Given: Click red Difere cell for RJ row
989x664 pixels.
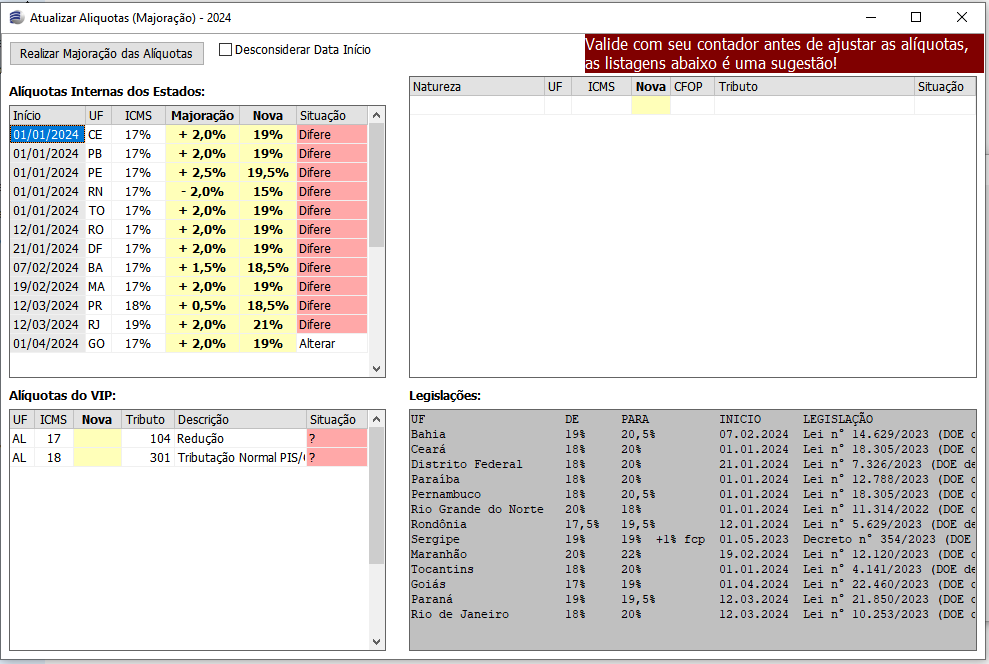Looking at the screenshot, I should tap(331, 325).
